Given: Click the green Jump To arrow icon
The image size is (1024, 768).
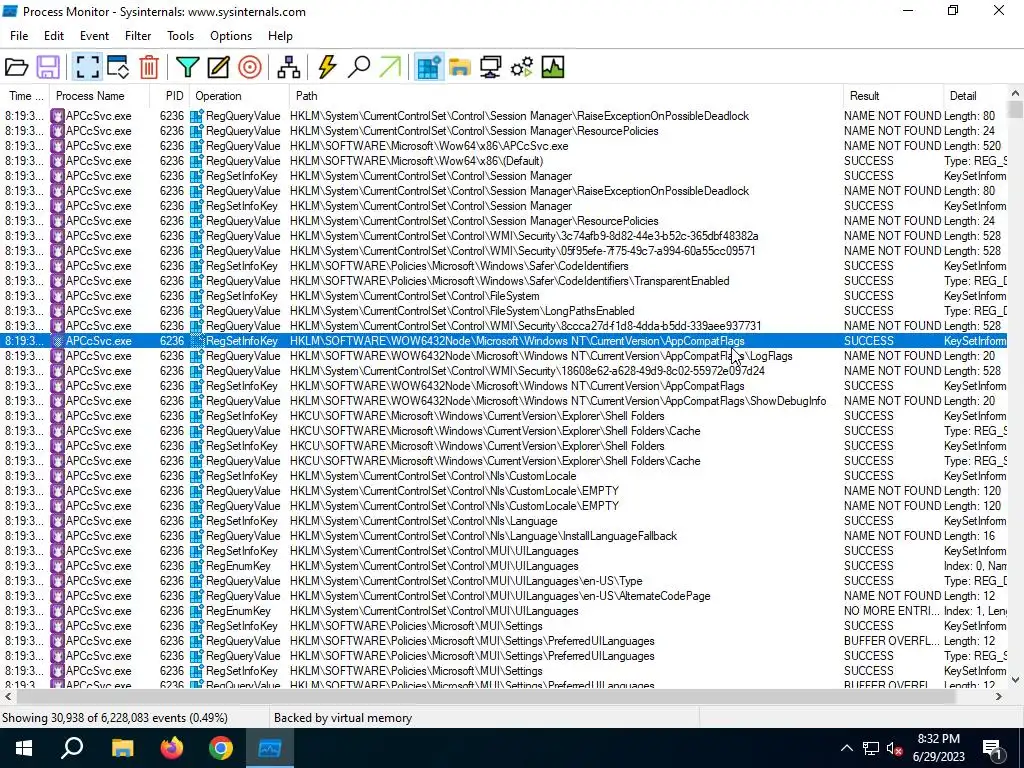Looking at the screenshot, I should click(390, 67).
